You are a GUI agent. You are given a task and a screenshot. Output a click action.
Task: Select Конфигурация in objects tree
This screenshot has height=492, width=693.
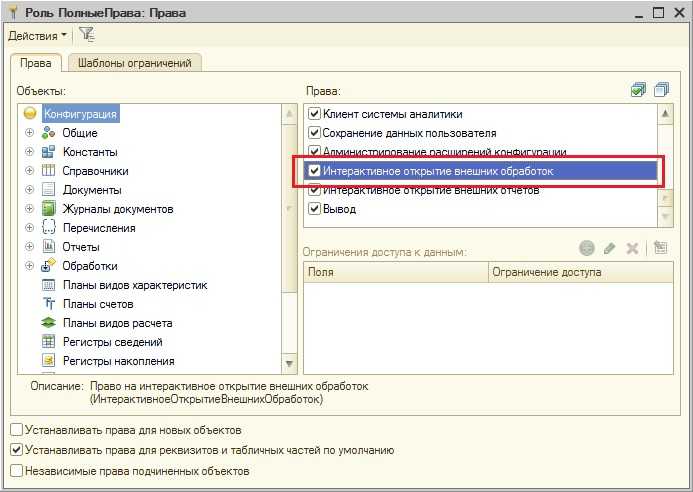click(80, 114)
